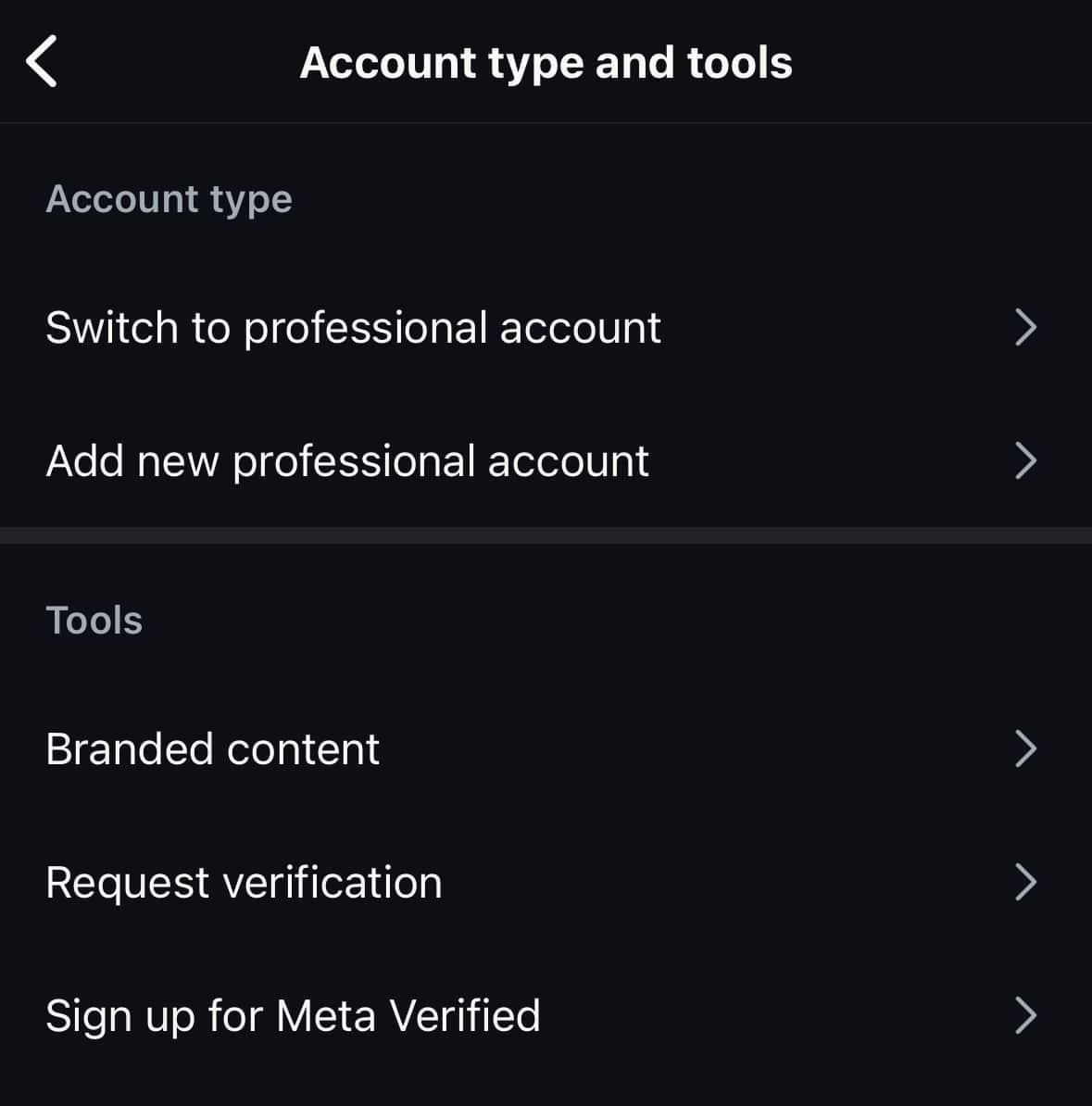Click the gray divider above Tools

(x=546, y=535)
